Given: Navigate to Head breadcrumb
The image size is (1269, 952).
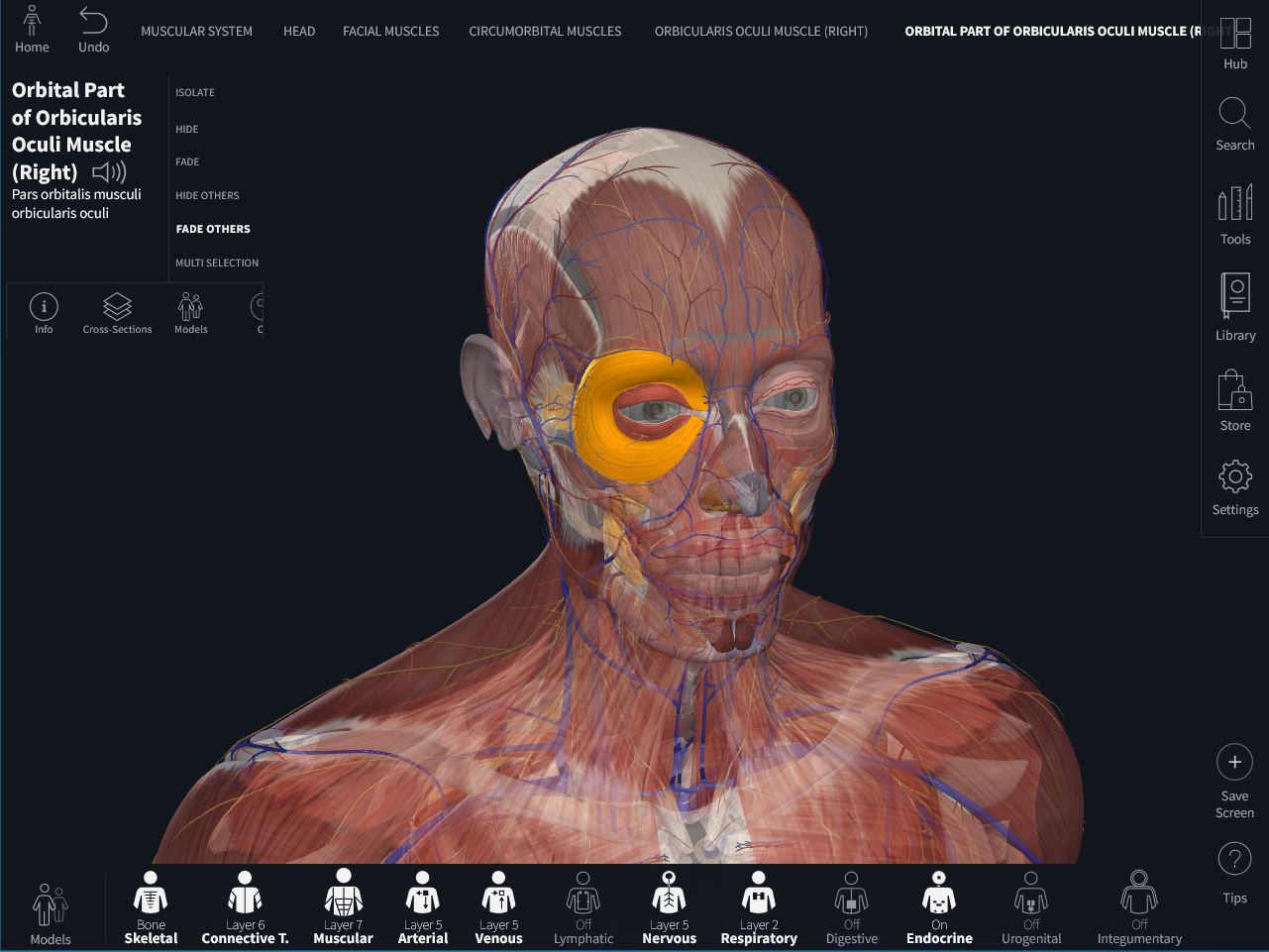Looking at the screenshot, I should pyautogui.click(x=299, y=31).
